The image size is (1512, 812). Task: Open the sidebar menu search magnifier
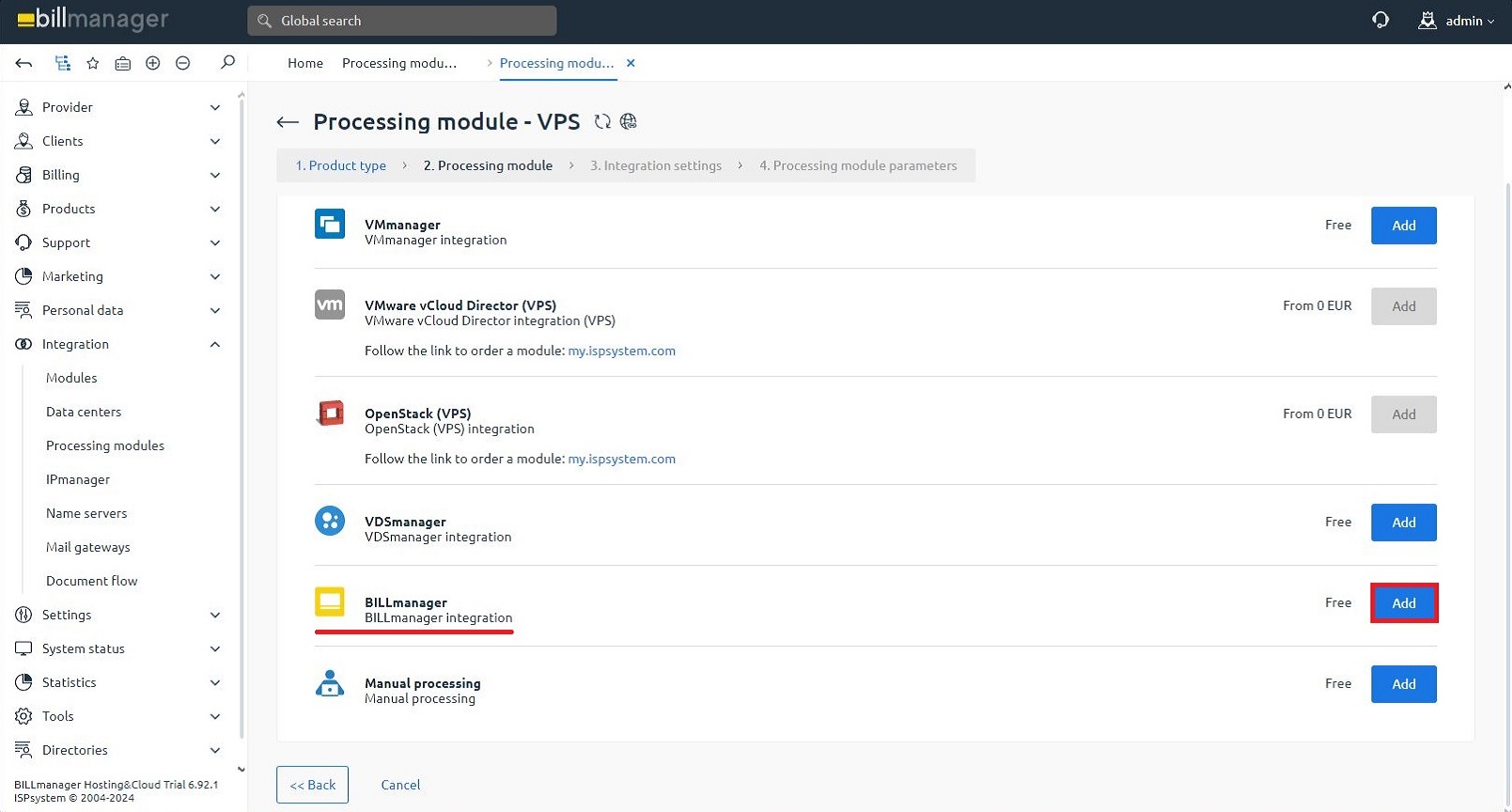point(227,62)
